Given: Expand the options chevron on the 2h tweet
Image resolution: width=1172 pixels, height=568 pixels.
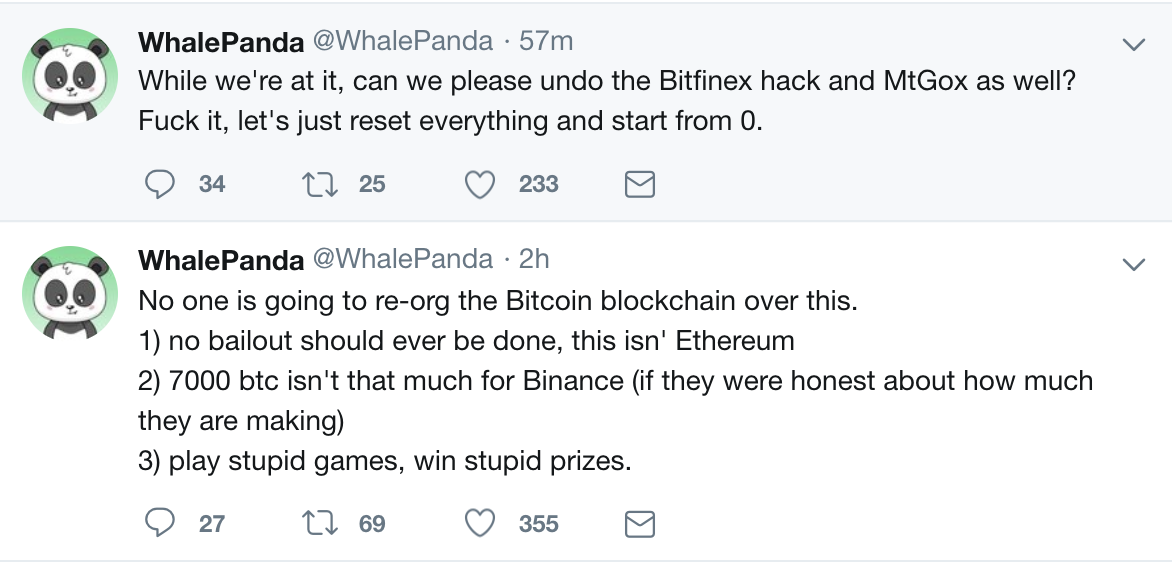Looking at the screenshot, I should click(1134, 264).
